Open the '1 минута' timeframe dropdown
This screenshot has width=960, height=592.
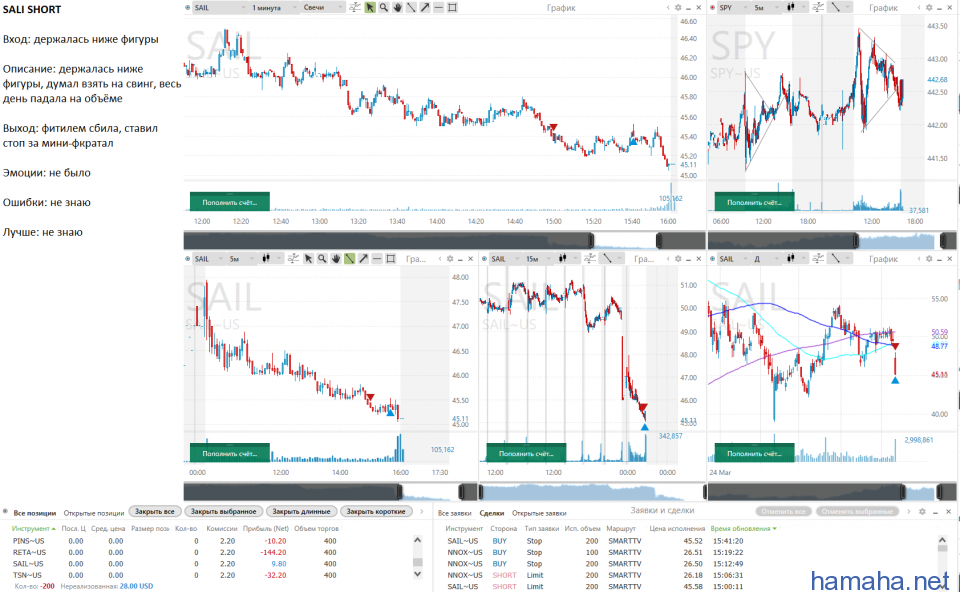point(273,8)
